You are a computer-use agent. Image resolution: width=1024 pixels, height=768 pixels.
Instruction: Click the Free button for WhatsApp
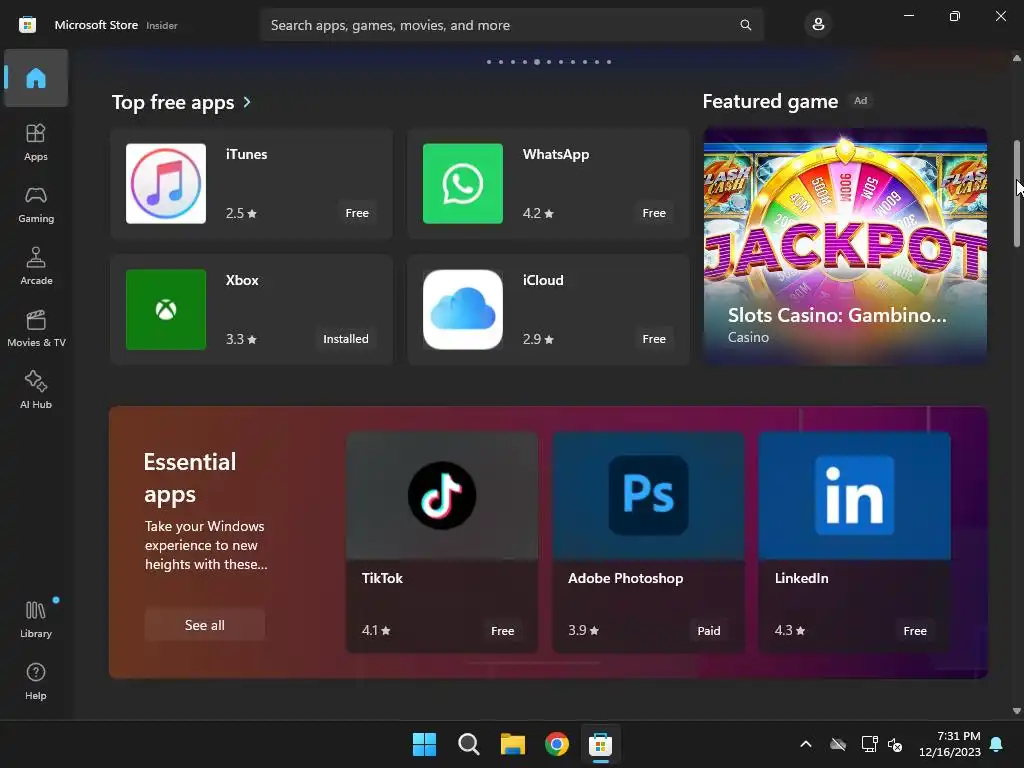click(x=654, y=213)
